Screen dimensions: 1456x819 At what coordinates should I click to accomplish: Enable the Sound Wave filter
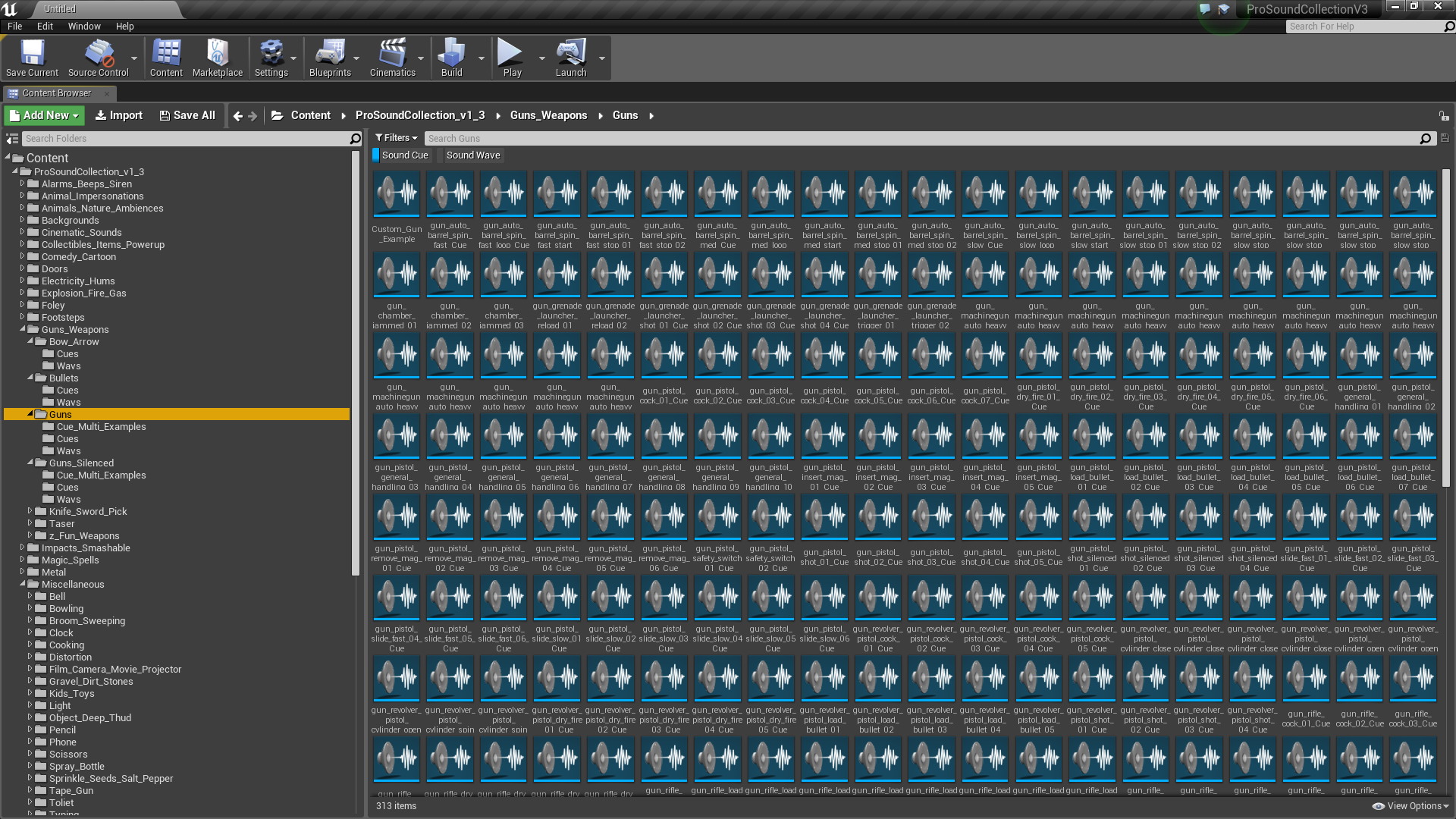(x=472, y=155)
